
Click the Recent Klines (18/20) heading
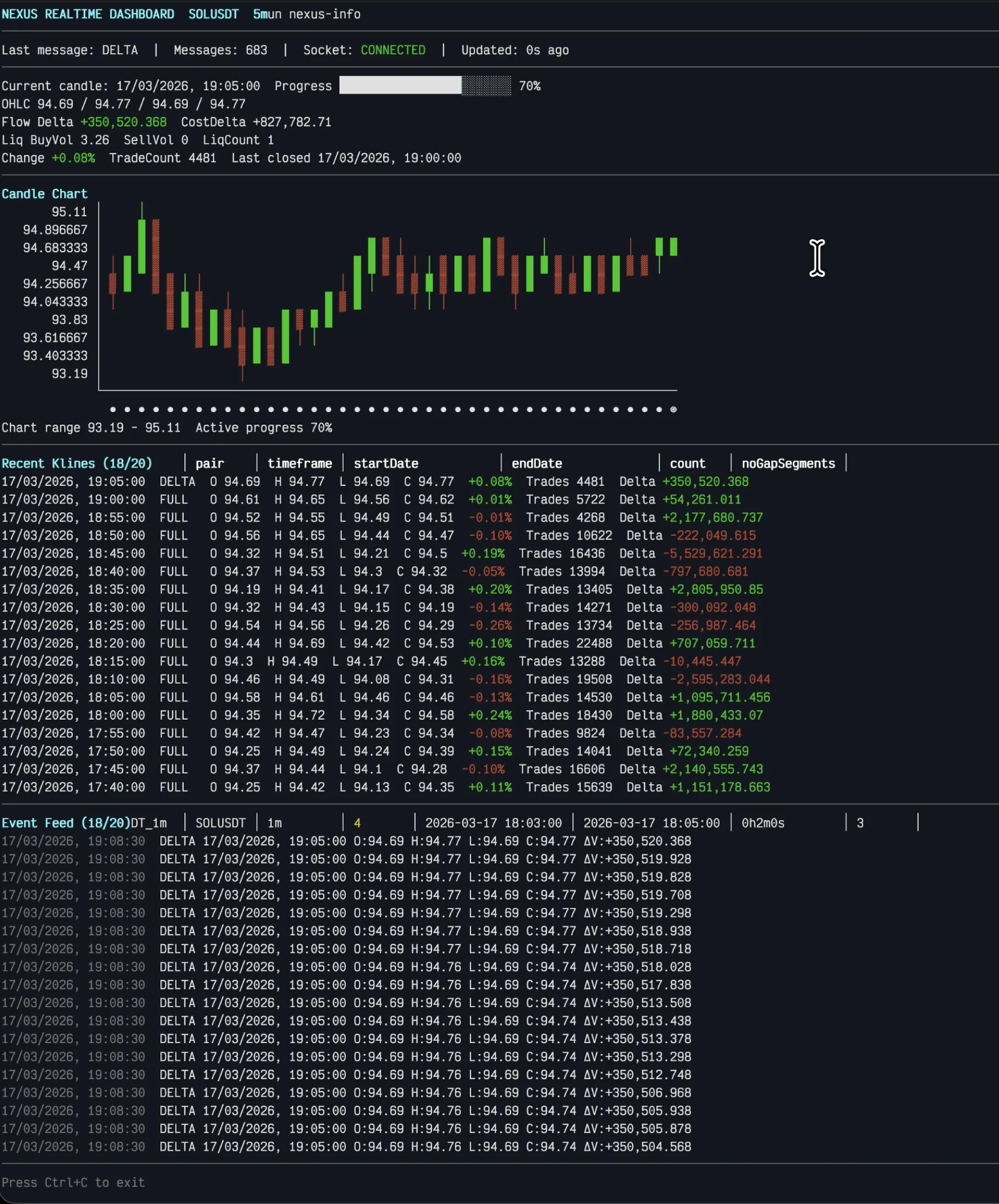[77, 463]
